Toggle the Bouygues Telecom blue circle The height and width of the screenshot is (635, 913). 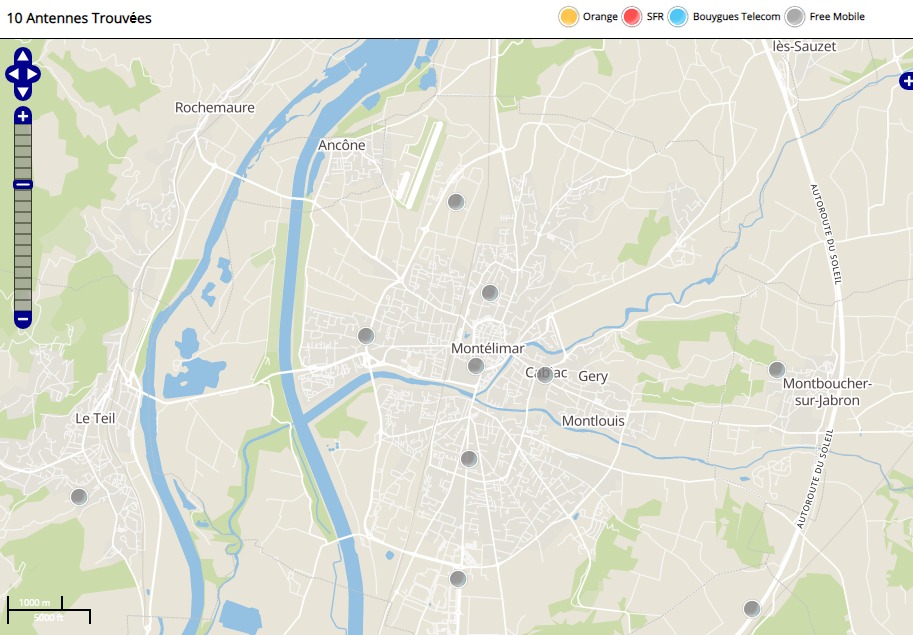tap(679, 17)
